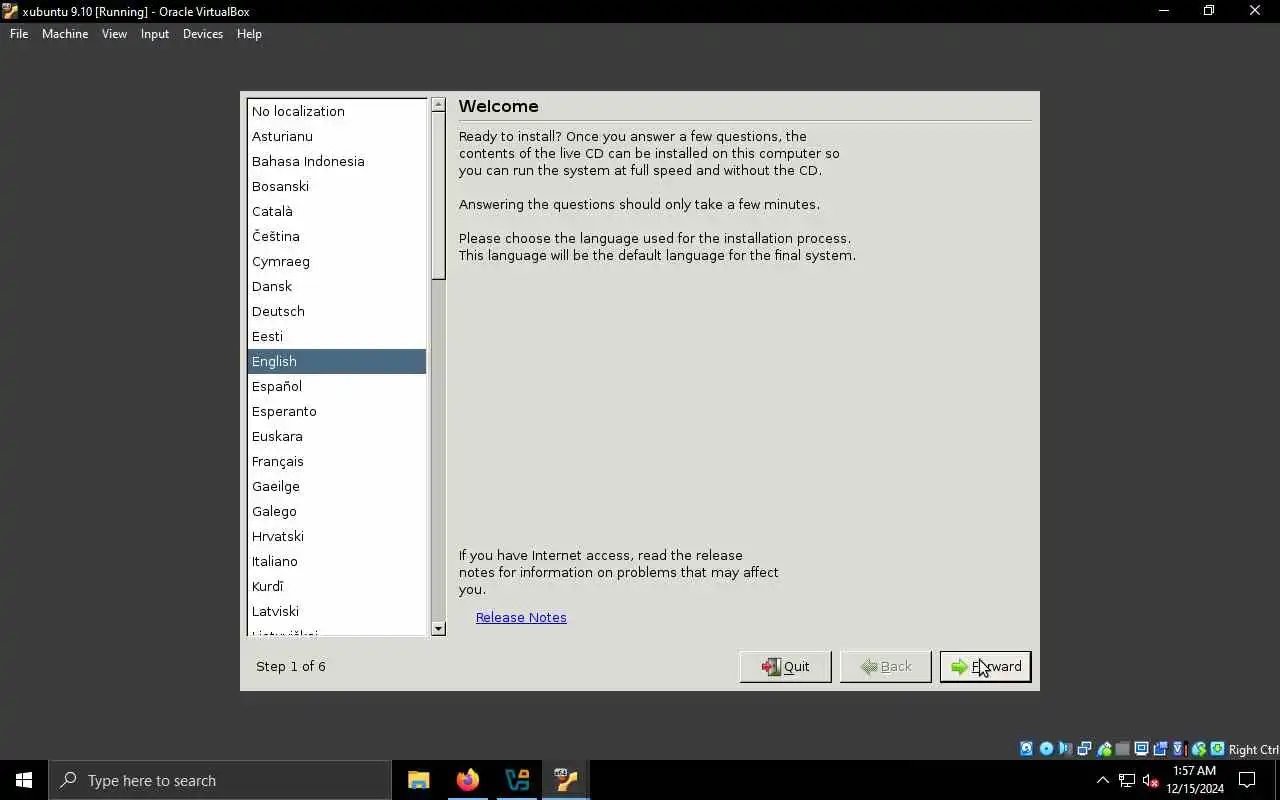The image size is (1280, 800).
Task: Select Deutsch language
Action: pyautogui.click(x=337, y=311)
